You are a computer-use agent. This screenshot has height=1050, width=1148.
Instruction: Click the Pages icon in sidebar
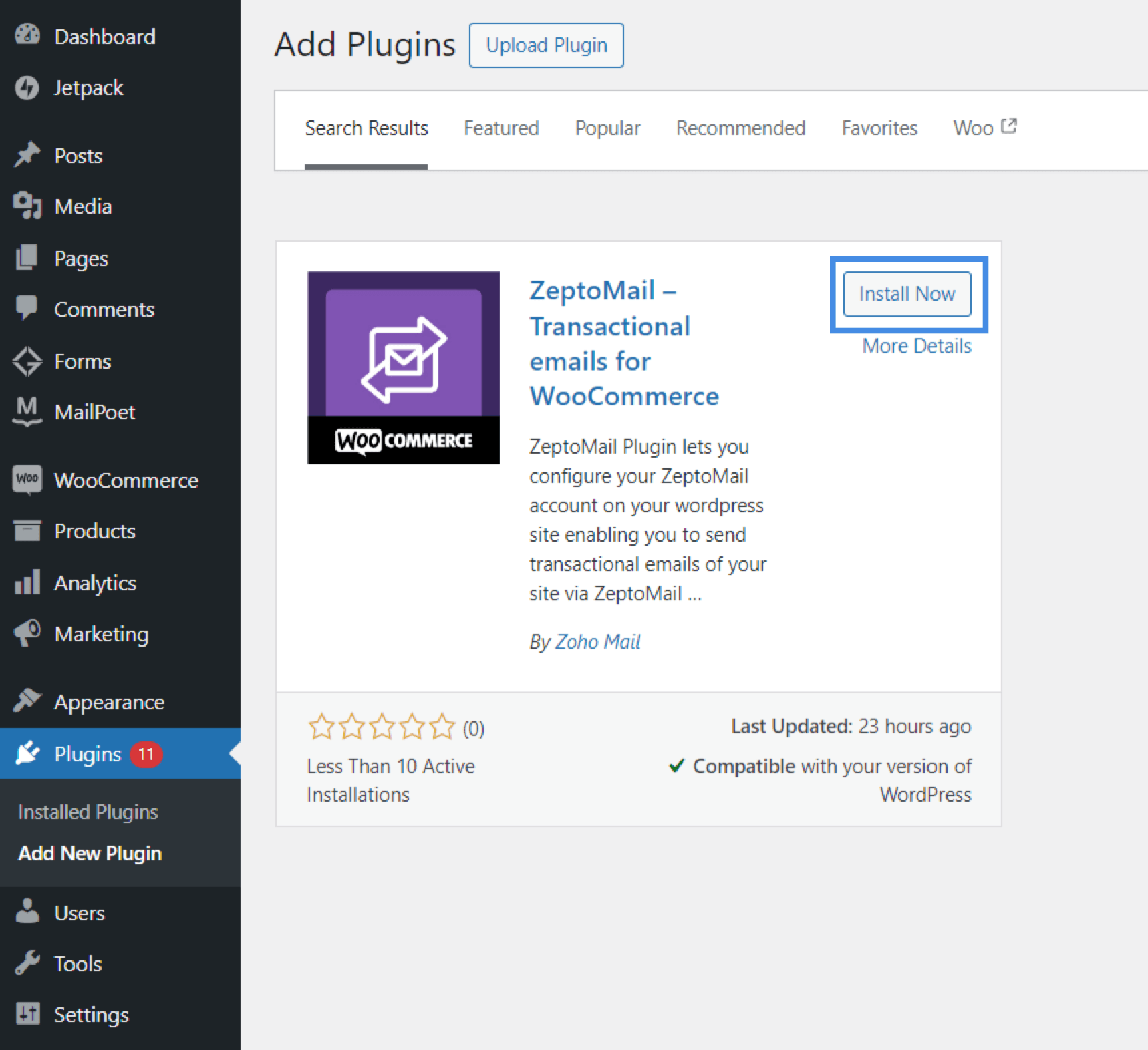(x=27, y=258)
